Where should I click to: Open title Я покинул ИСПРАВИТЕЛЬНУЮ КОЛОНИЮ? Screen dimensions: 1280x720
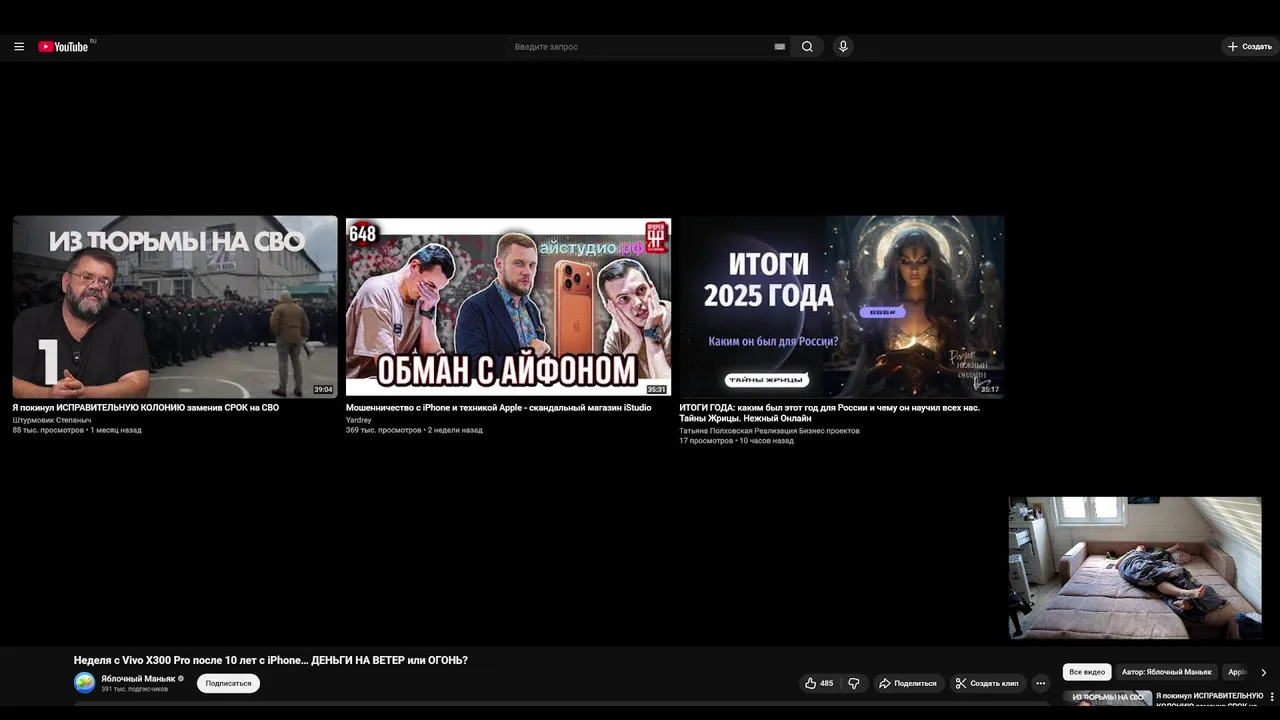click(145, 408)
